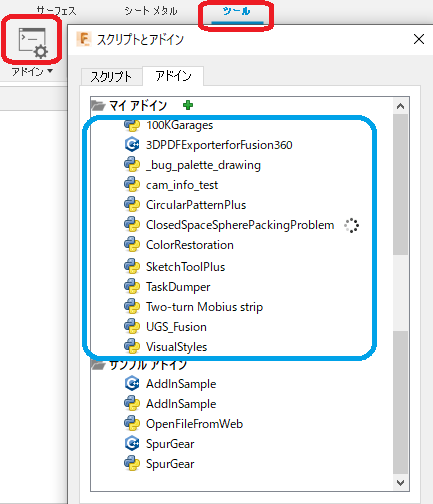This screenshot has height=504, width=433.
Task: Click the UGS_Fusion Python icon
Action: click(x=132, y=327)
